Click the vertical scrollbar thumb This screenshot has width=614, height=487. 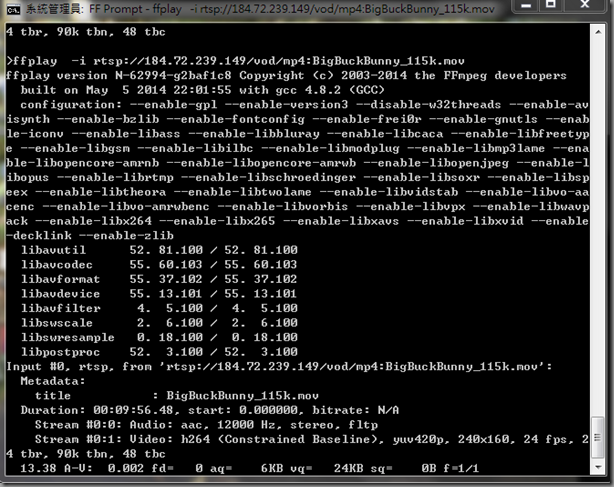(598, 437)
